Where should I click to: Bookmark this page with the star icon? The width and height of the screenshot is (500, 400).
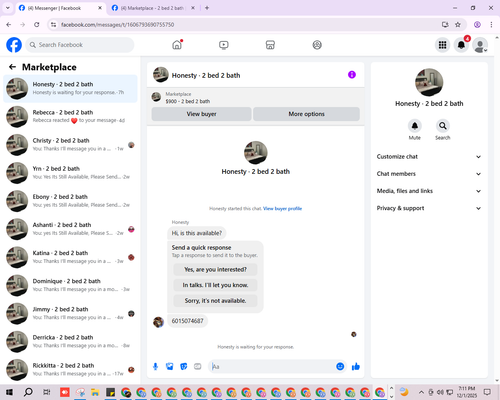(458, 24)
